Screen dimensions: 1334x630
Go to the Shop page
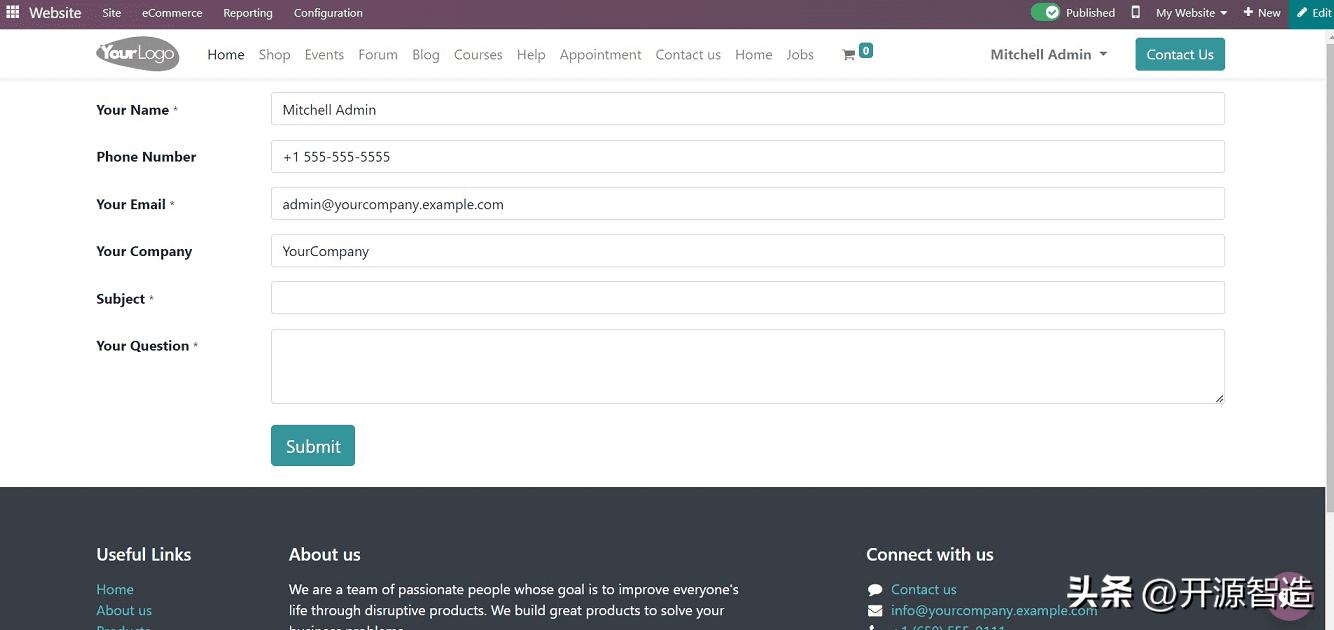click(274, 55)
